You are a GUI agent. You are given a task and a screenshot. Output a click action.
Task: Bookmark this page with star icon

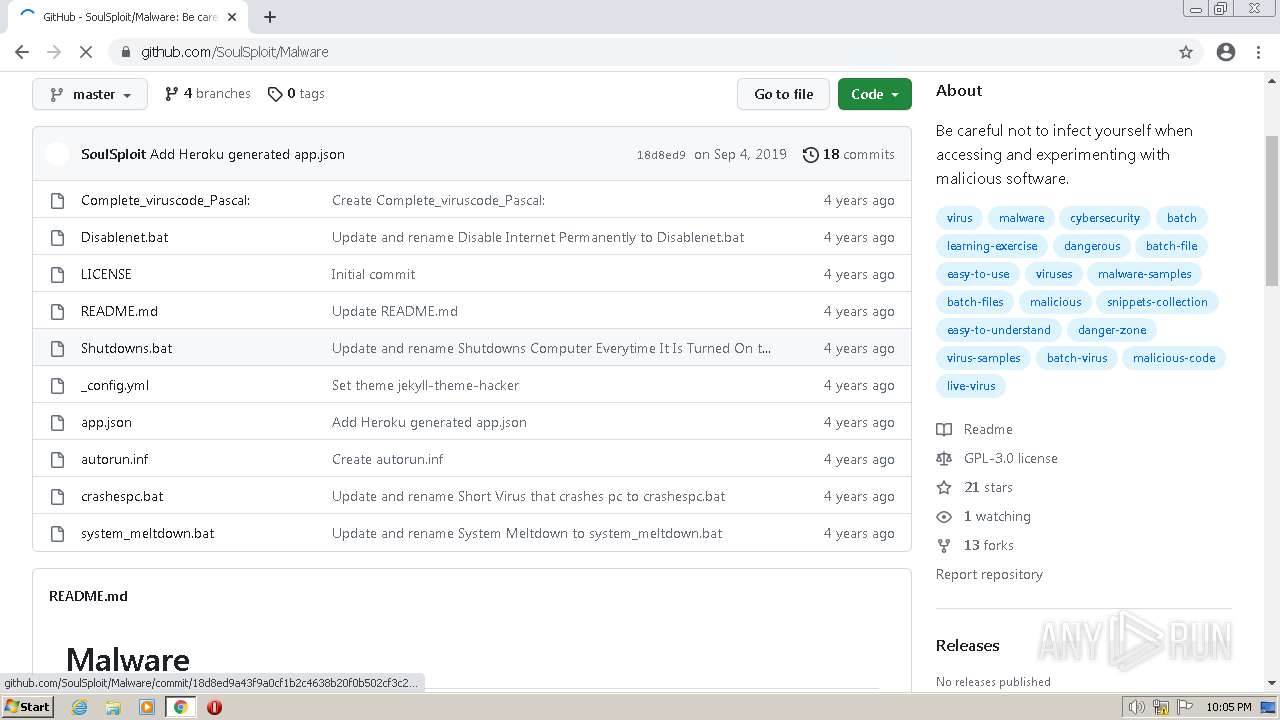coord(1186,52)
